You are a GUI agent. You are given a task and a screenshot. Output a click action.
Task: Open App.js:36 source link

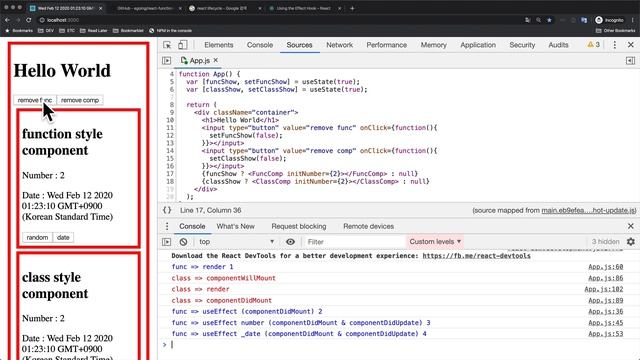(605, 311)
